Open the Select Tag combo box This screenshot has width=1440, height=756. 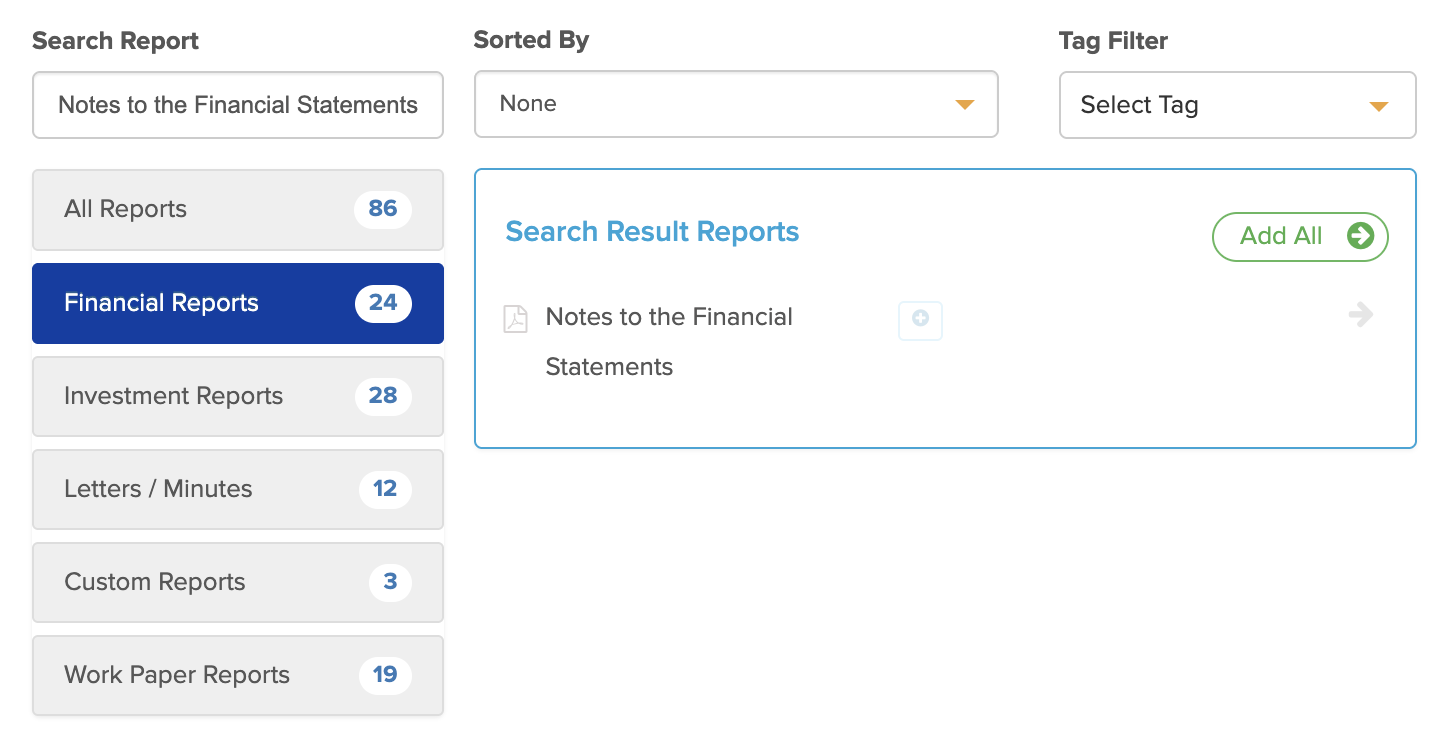(1238, 105)
